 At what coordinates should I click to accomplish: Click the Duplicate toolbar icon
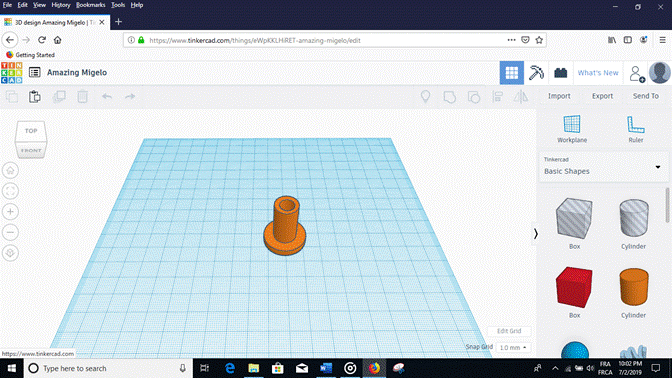(x=59, y=97)
